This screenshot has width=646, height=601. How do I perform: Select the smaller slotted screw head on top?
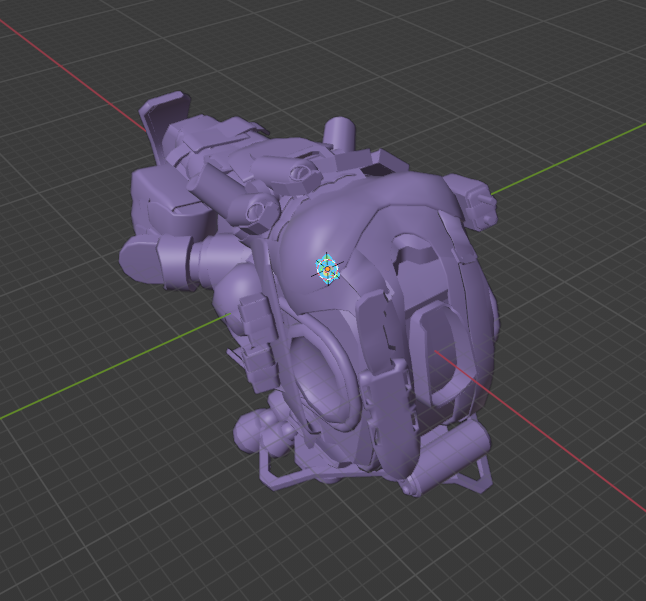tap(302, 171)
